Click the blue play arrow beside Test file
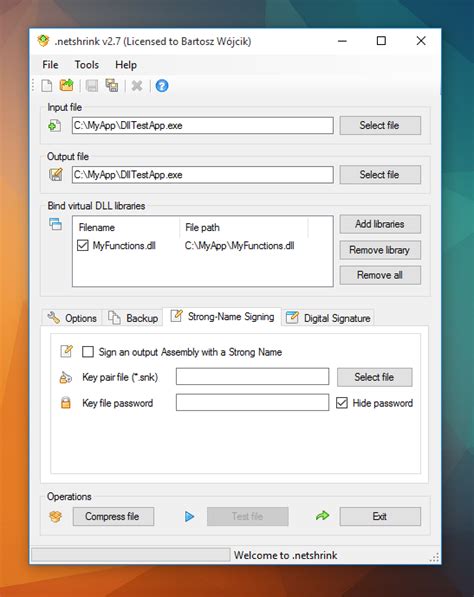This screenshot has height=597, width=474. click(x=189, y=516)
